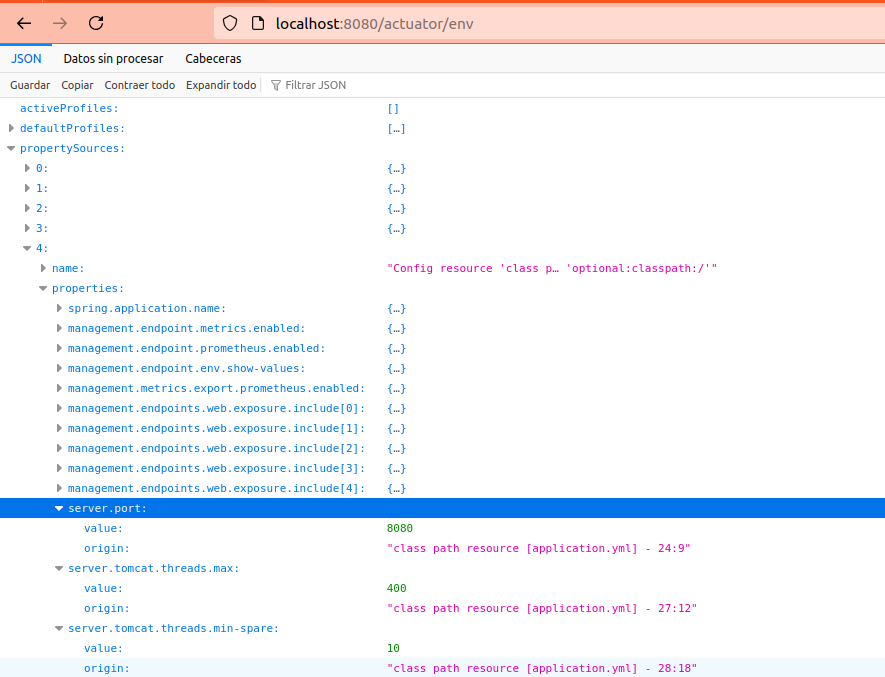885x677 pixels.
Task: Collapse the server.port node
Action: 59,508
